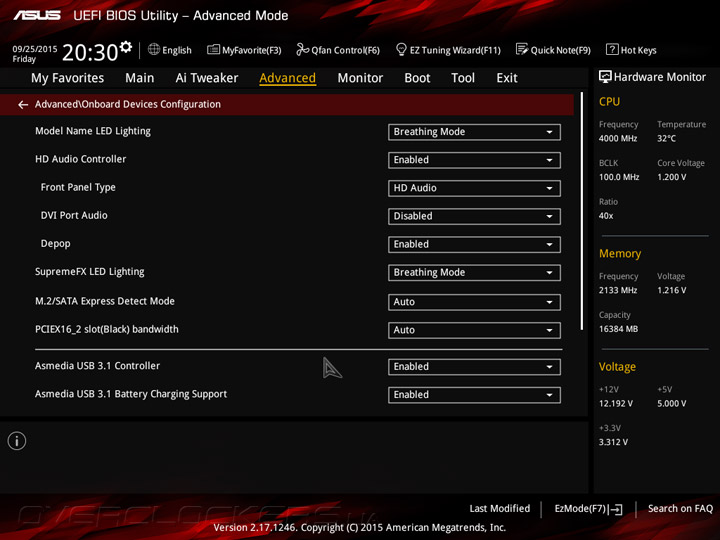
Task: Select Asmedia USB 3.1 Battery Charging label
Action: 131,394
